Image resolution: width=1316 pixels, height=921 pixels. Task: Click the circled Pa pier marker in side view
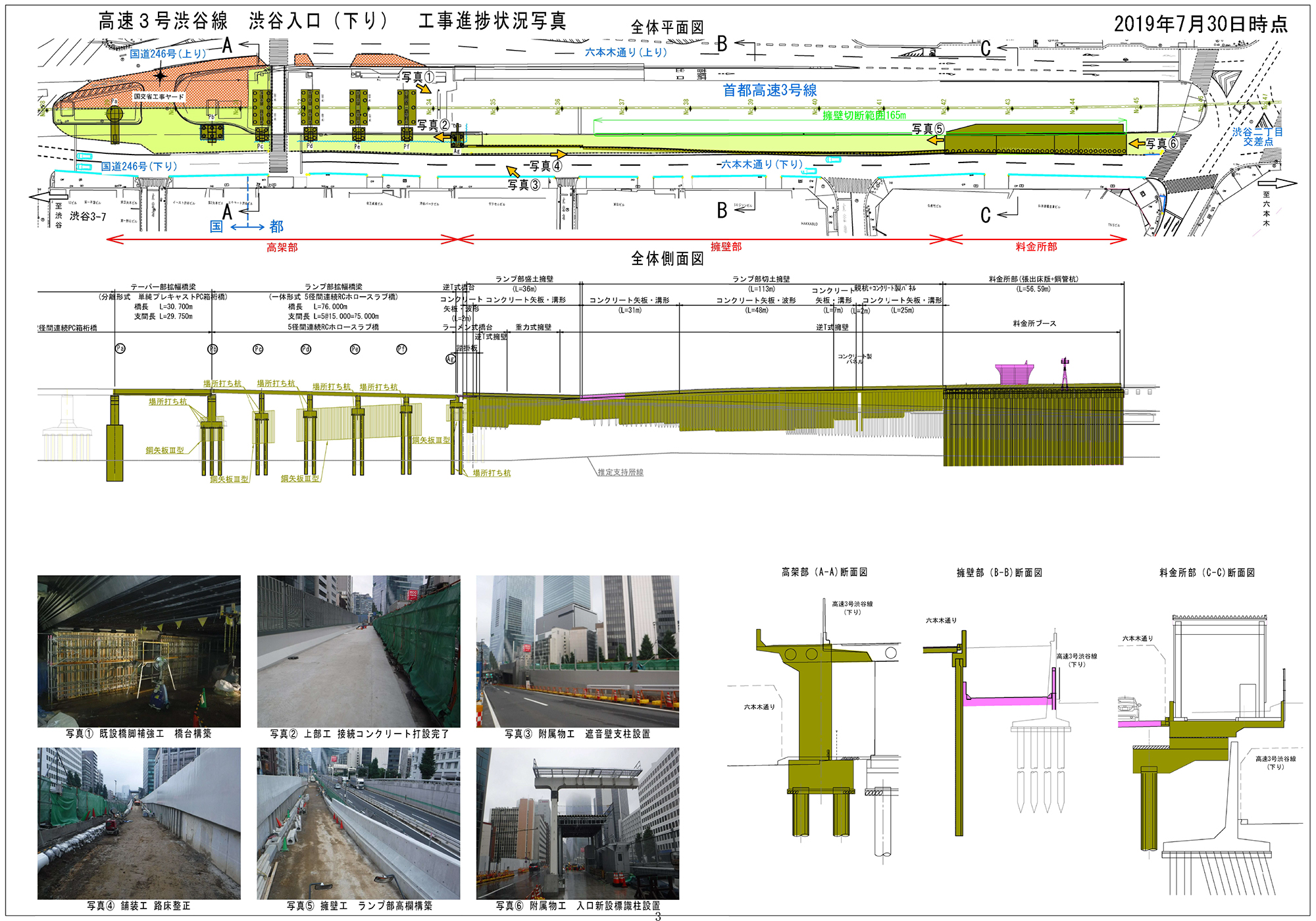(x=120, y=349)
